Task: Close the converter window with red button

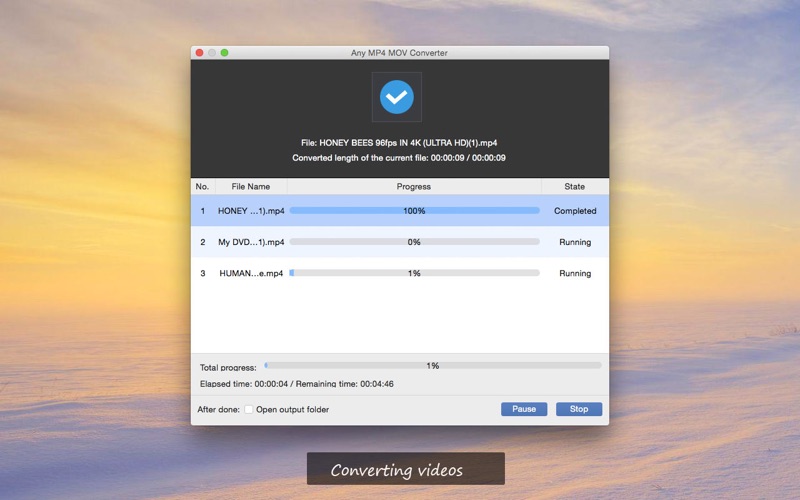Action: pos(199,52)
